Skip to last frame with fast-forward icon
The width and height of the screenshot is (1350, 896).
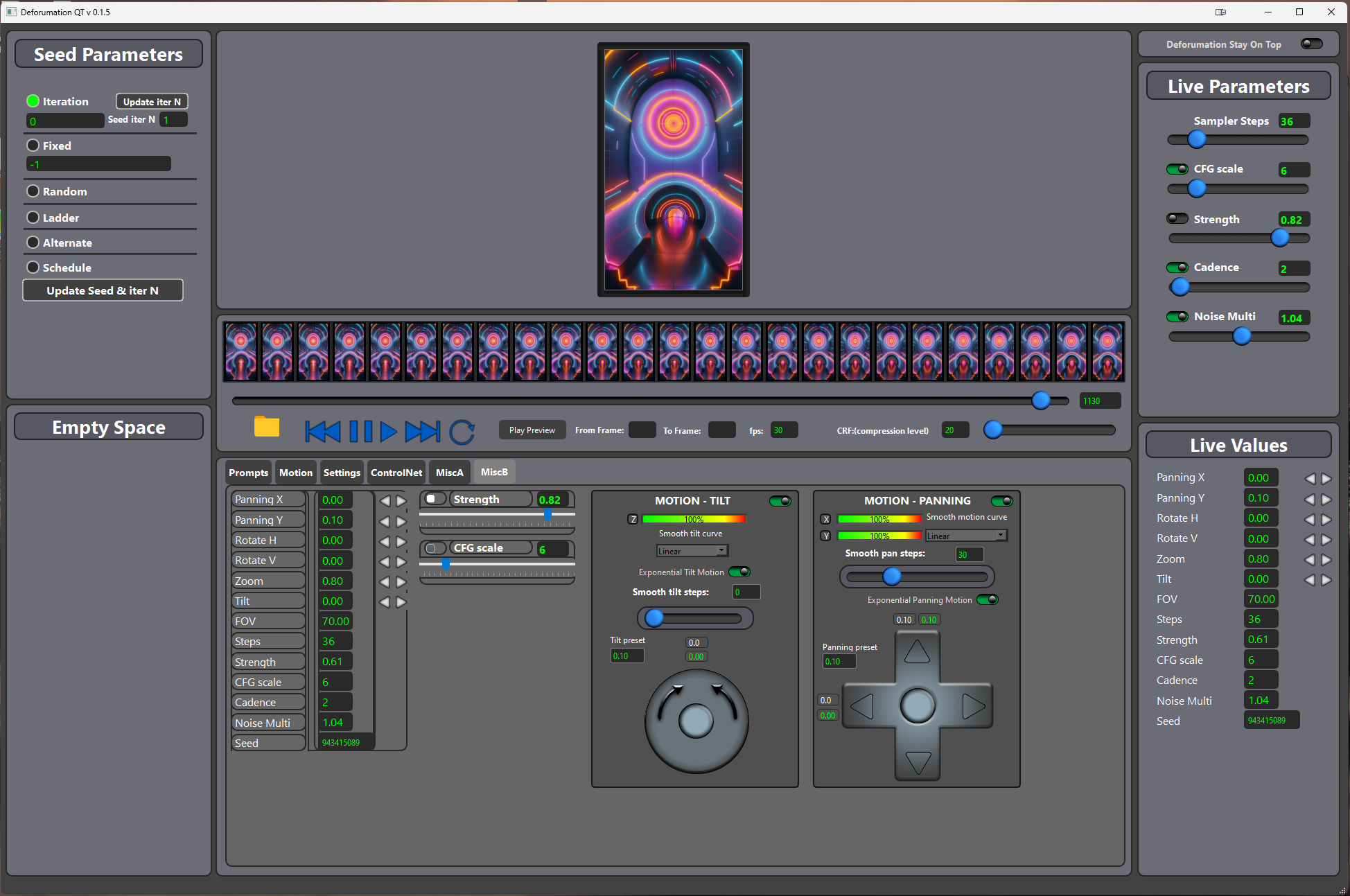tap(422, 431)
